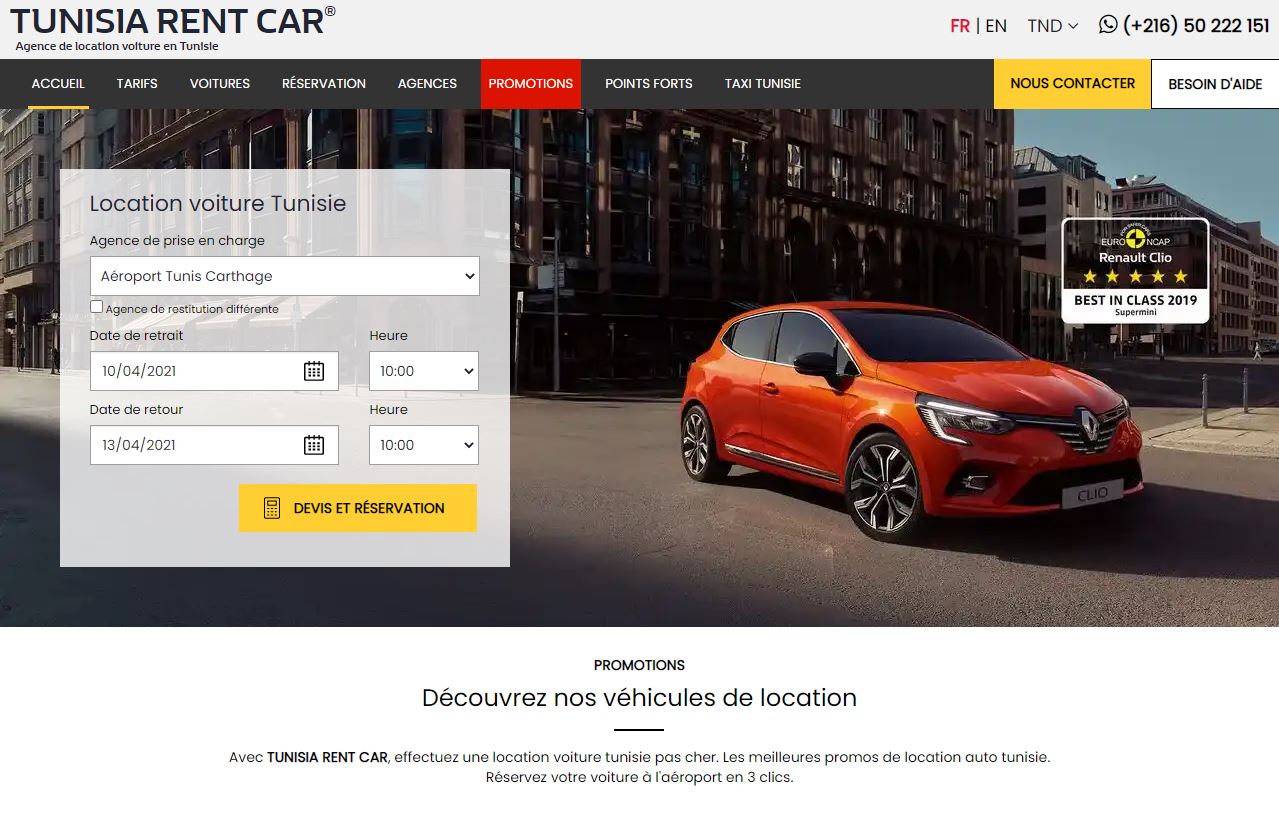Image resolution: width=1279 pixels, height=826 pixels.
Task: Click the Euro NCAP Renault Clio badge
Action: [1135, 271]
